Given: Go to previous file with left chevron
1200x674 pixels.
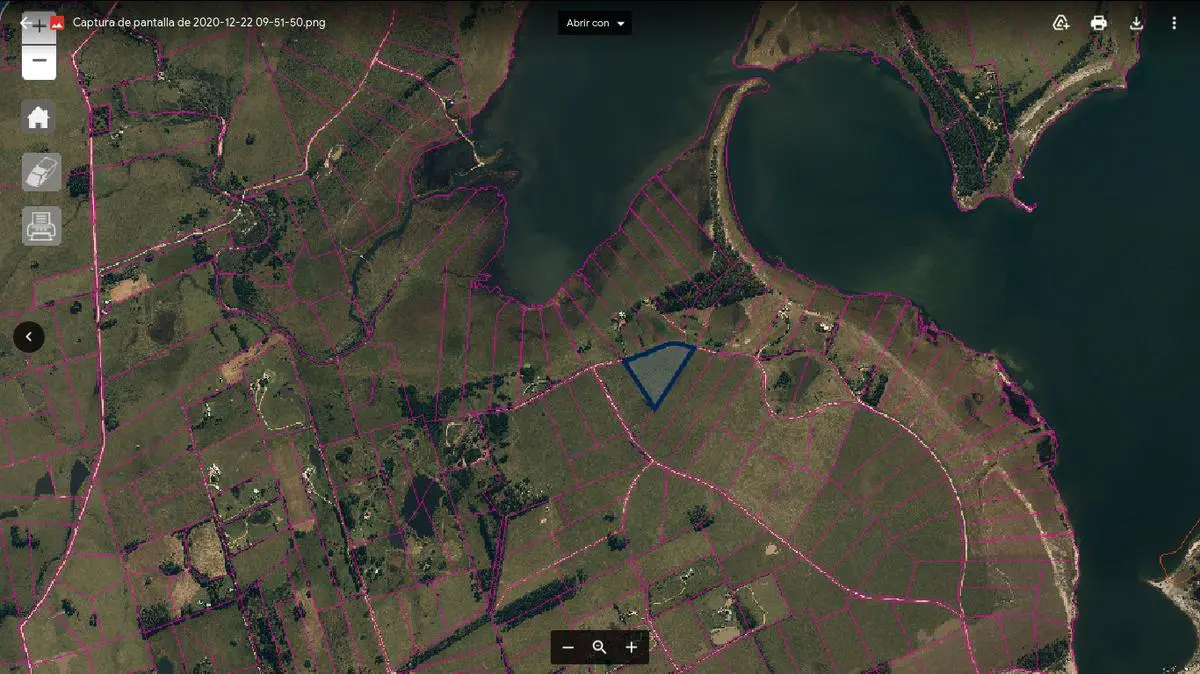Looking at the screenshot, I should [x=29, y=337].
